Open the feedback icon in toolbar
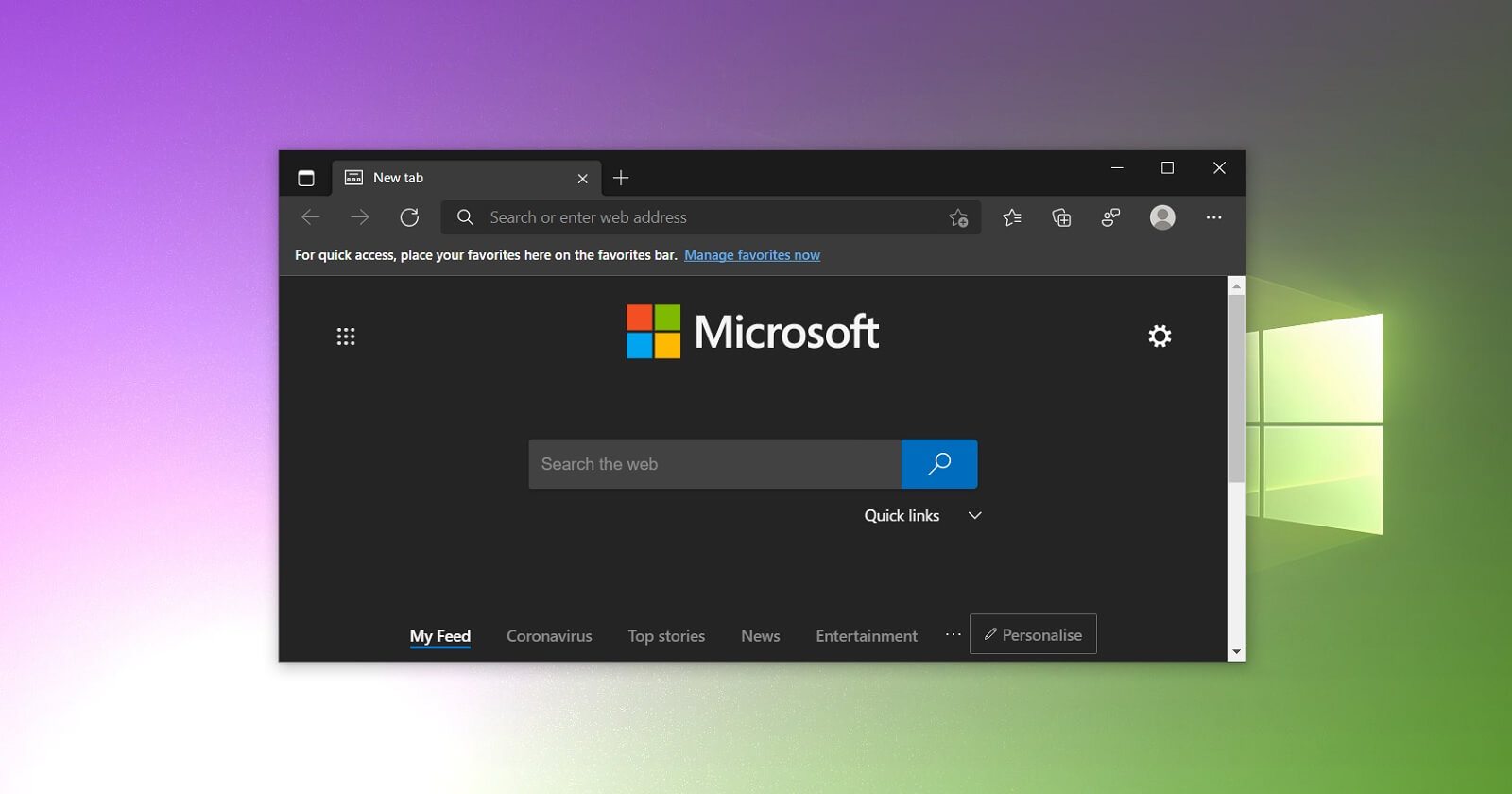Image resolution: width=1512 pixels, height=794 pixels. 1110,217
